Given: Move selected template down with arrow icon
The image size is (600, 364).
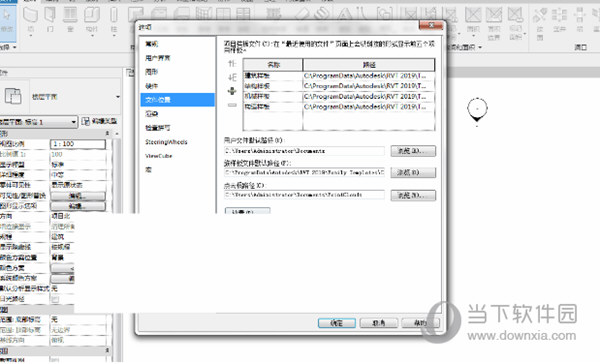Looking at the screenshot, I should (232, 78).
